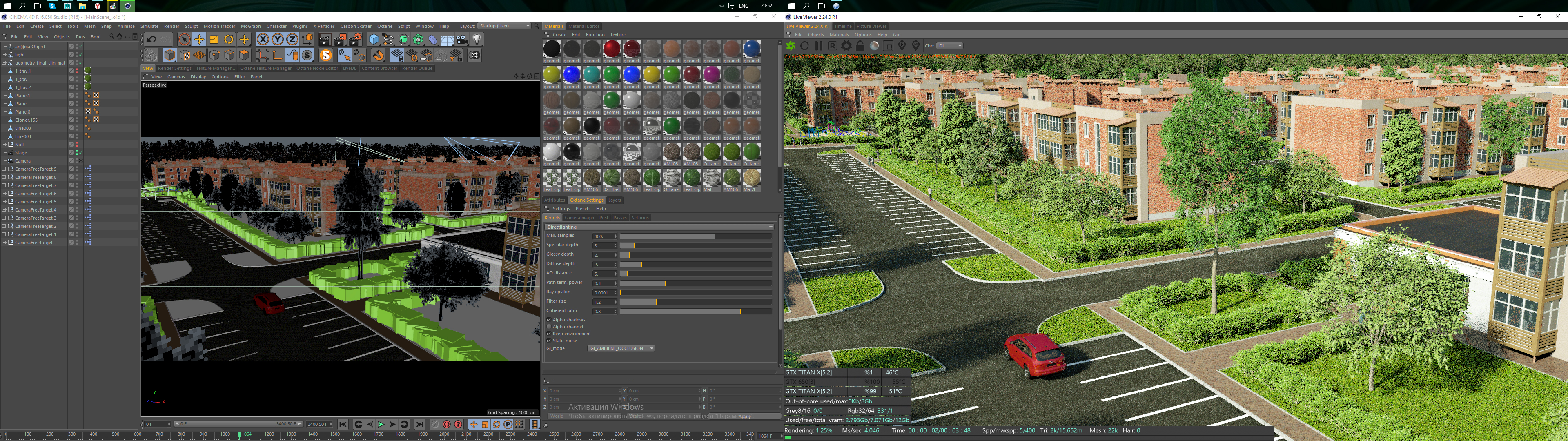Select the red material sphere thumbnail
This screenshot has width=1568, height=441.
(x=612, y=49)
